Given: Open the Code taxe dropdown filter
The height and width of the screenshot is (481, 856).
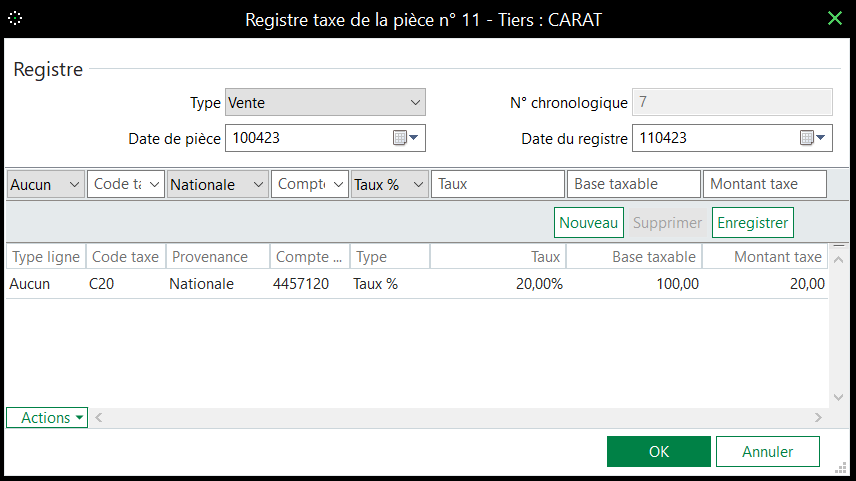Looking at the screenshot, I should pos(155,184).
